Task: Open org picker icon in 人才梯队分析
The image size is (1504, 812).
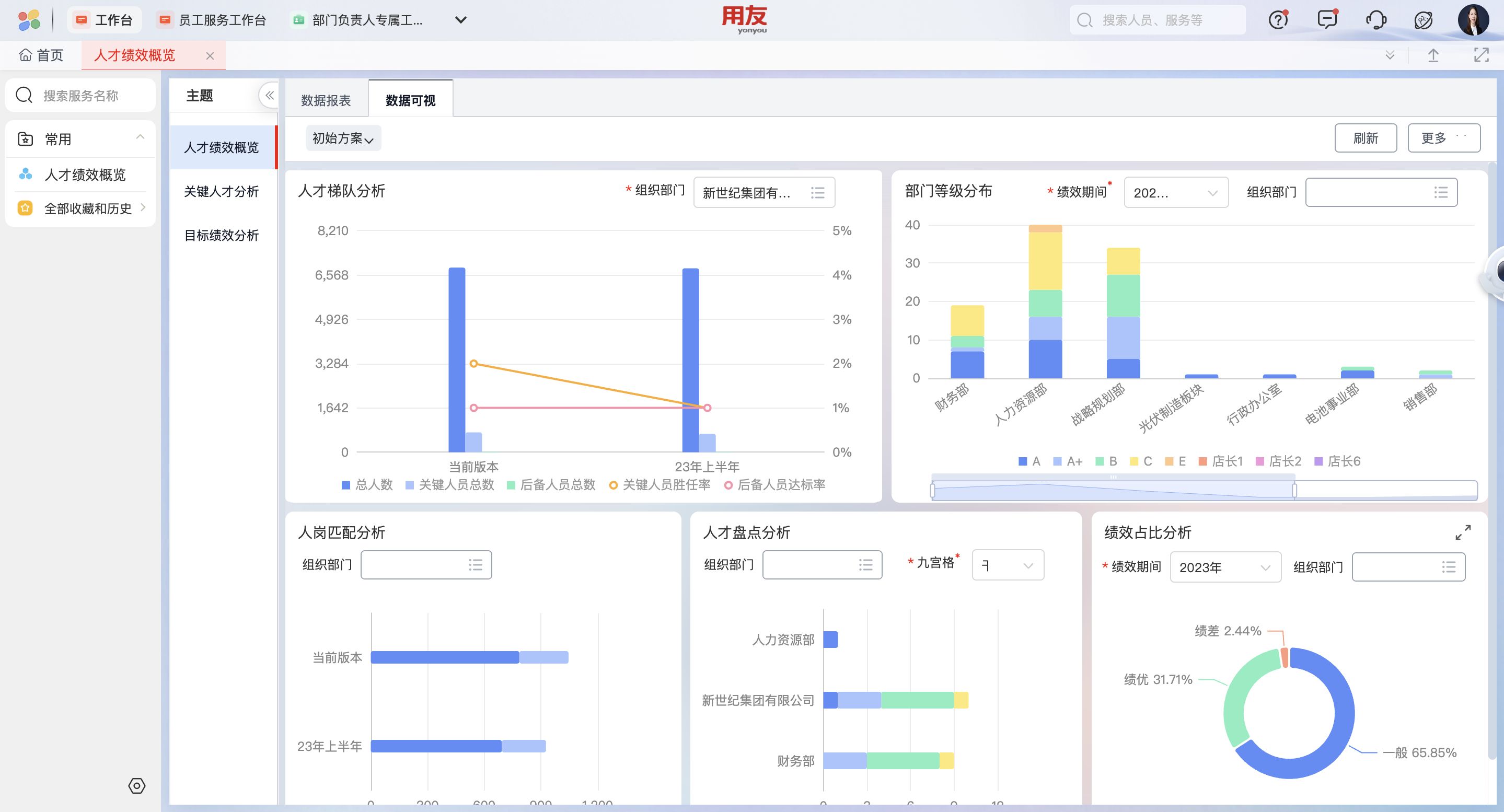Action: pos(817,193)
